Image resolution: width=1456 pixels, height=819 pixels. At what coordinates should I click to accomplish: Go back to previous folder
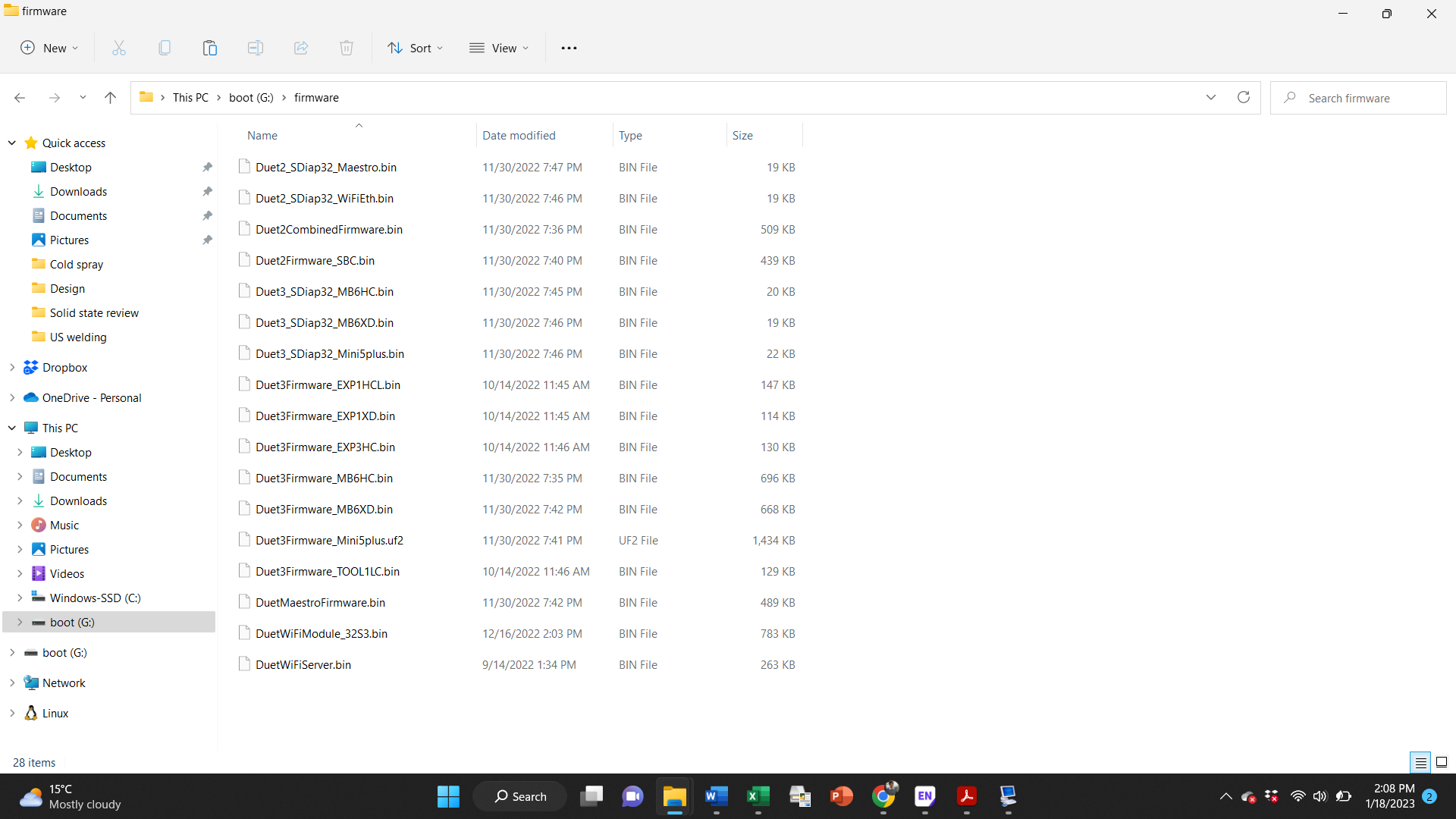(20, 98)
